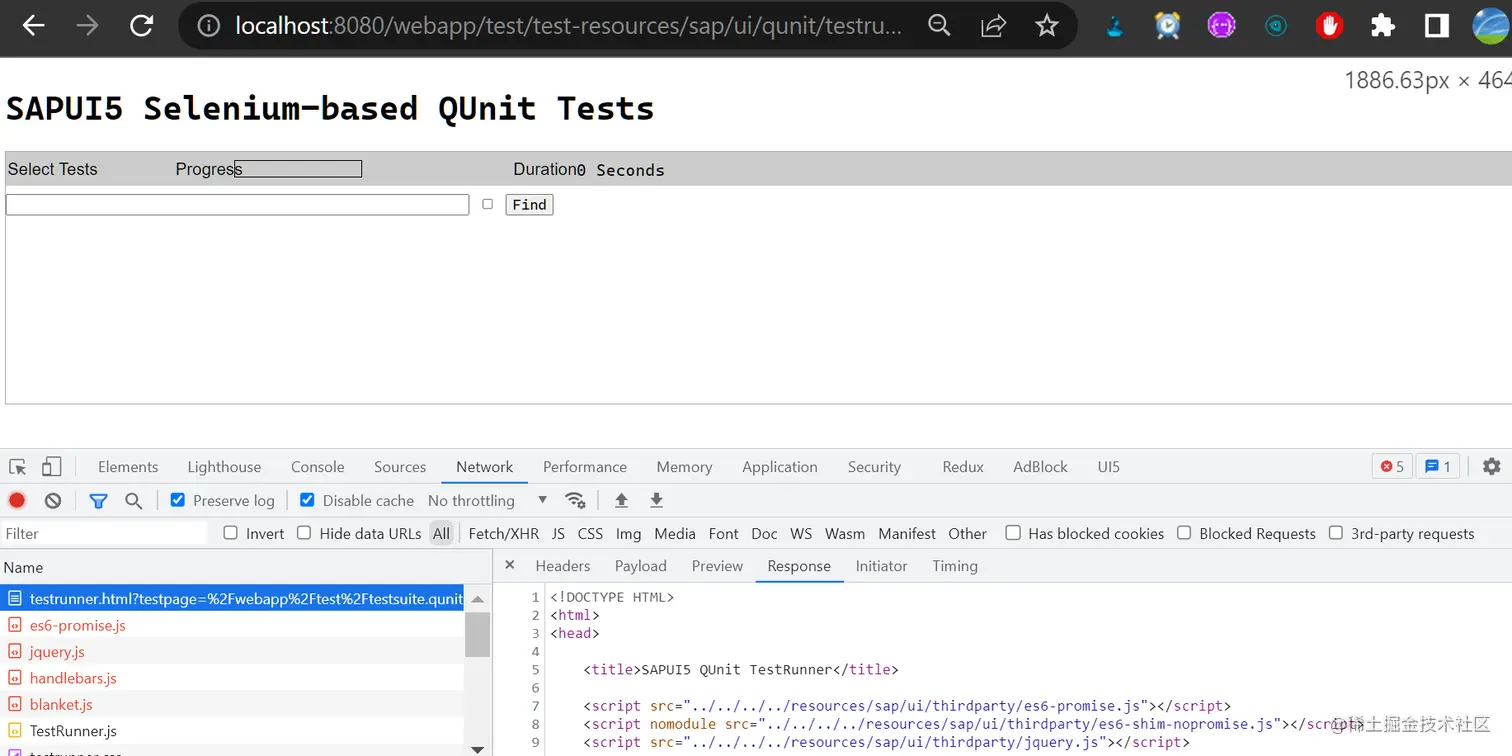Screen dimensions: 1512x756
Task: Click the Find button
Action: tap(529, 205)
